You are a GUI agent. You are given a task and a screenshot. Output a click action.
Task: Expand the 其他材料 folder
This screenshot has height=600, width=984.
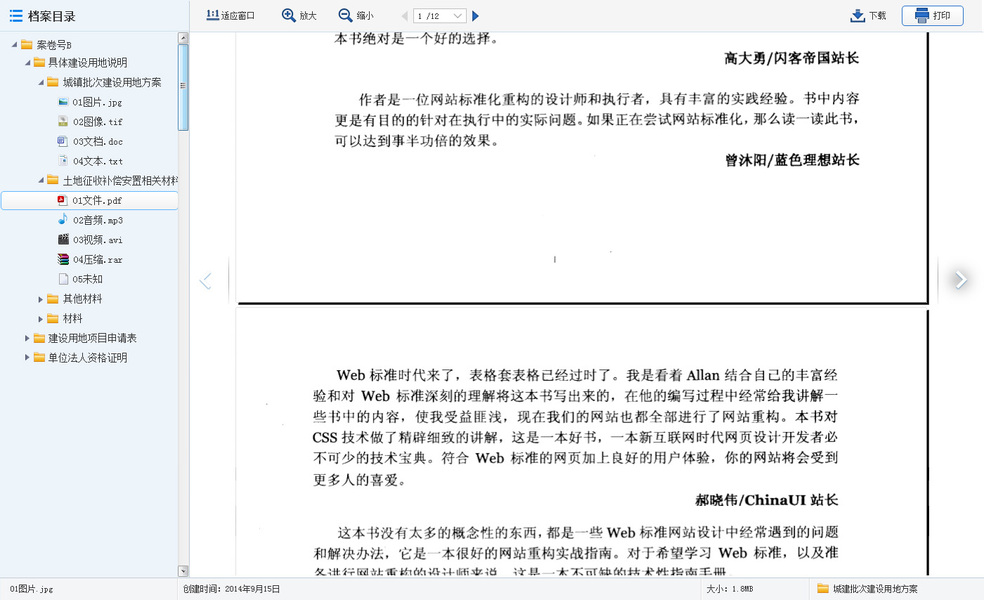[x=41, y=299]
